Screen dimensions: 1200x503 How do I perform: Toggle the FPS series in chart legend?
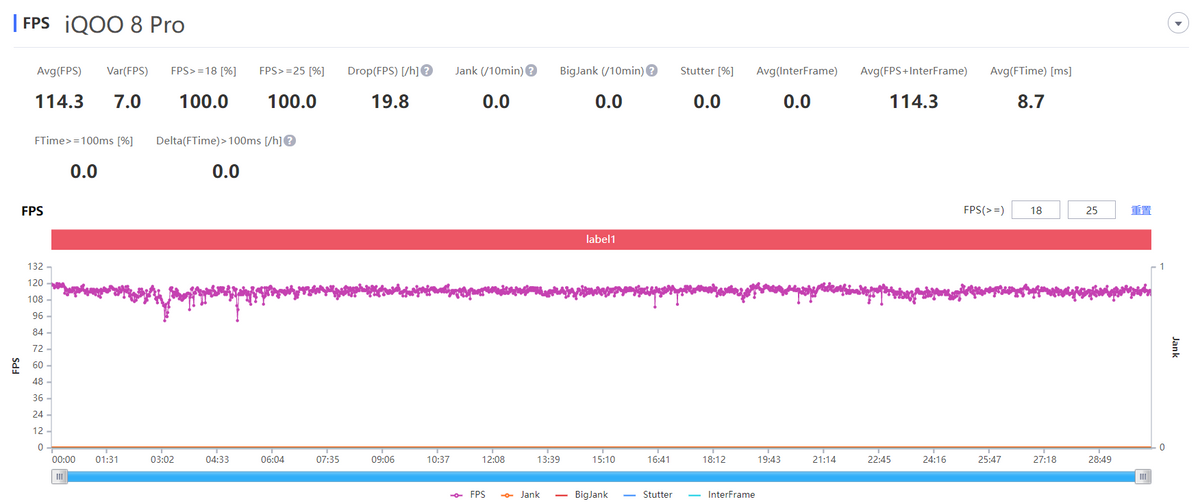click(x=468, y=494)
